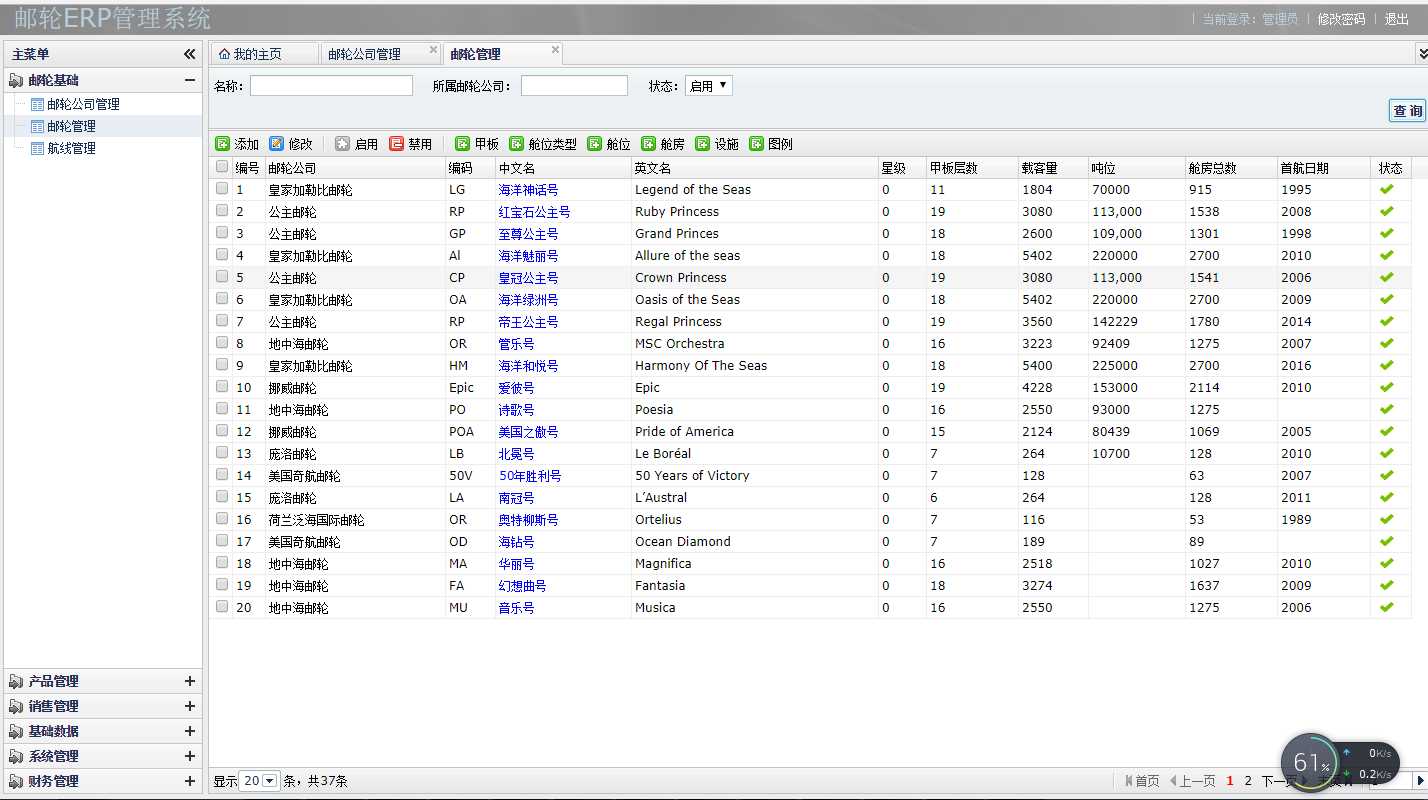Expand the 销售管理 section via plus sign
Image resolution: width=1428 pixels, height=800 pixels.
[190, 706]
